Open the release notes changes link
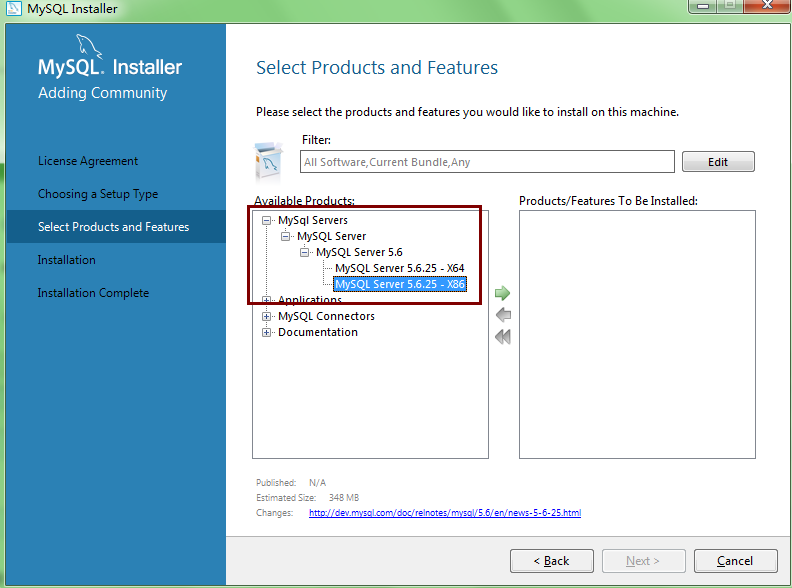 [445, 513]
